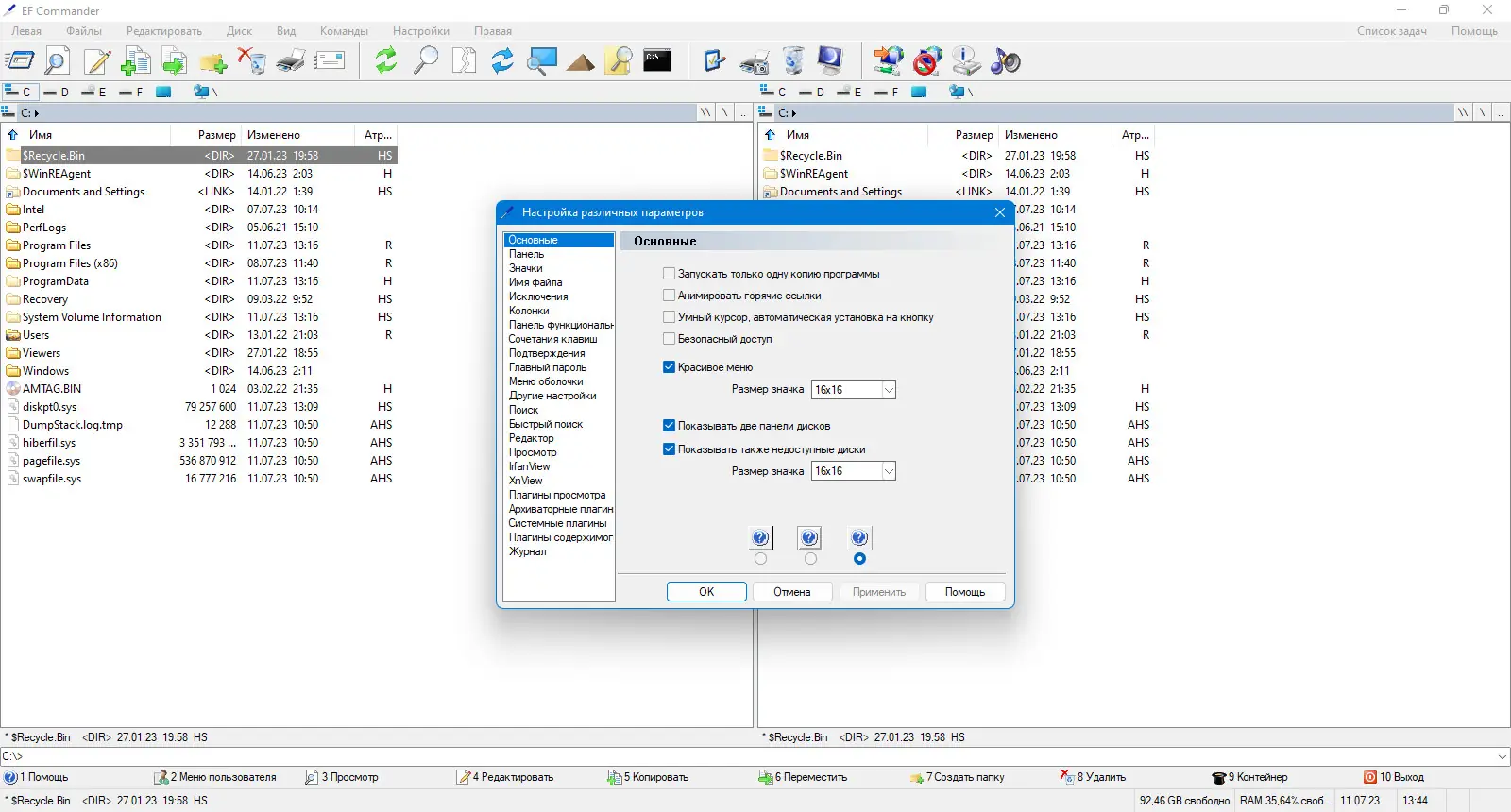Click right panel path 'C:' breadcrumb arrow

794,113
